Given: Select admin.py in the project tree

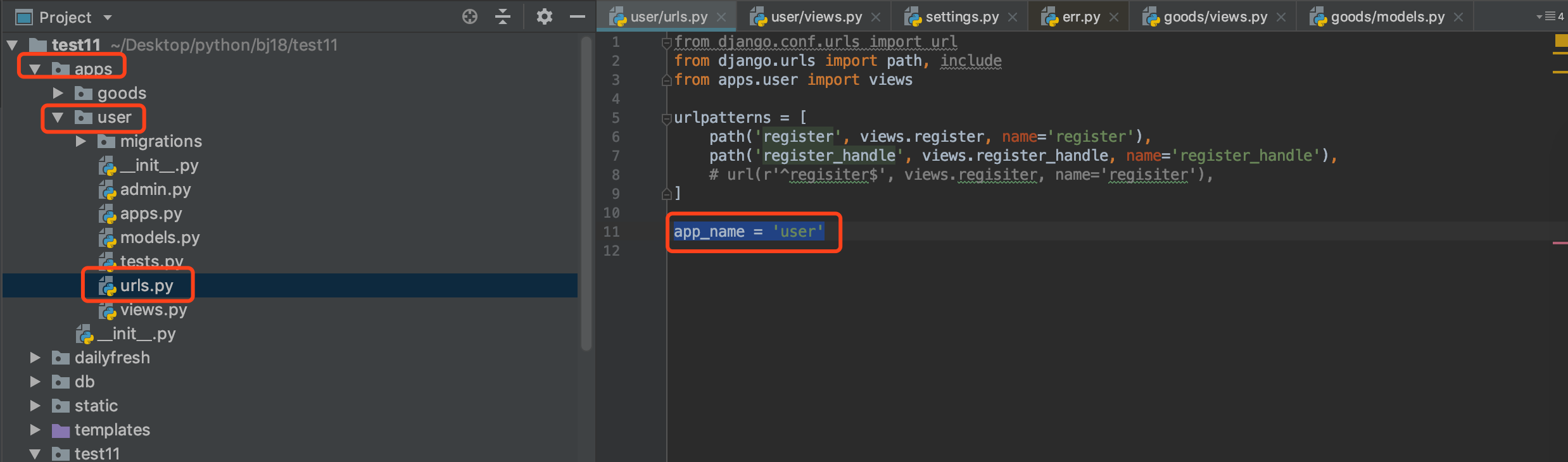Looking at the screenshot, I should (x=155, y=189).
